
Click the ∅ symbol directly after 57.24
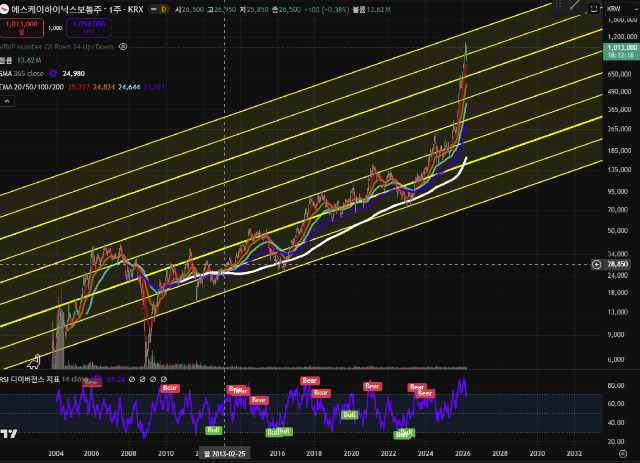(x=132, y=379)
